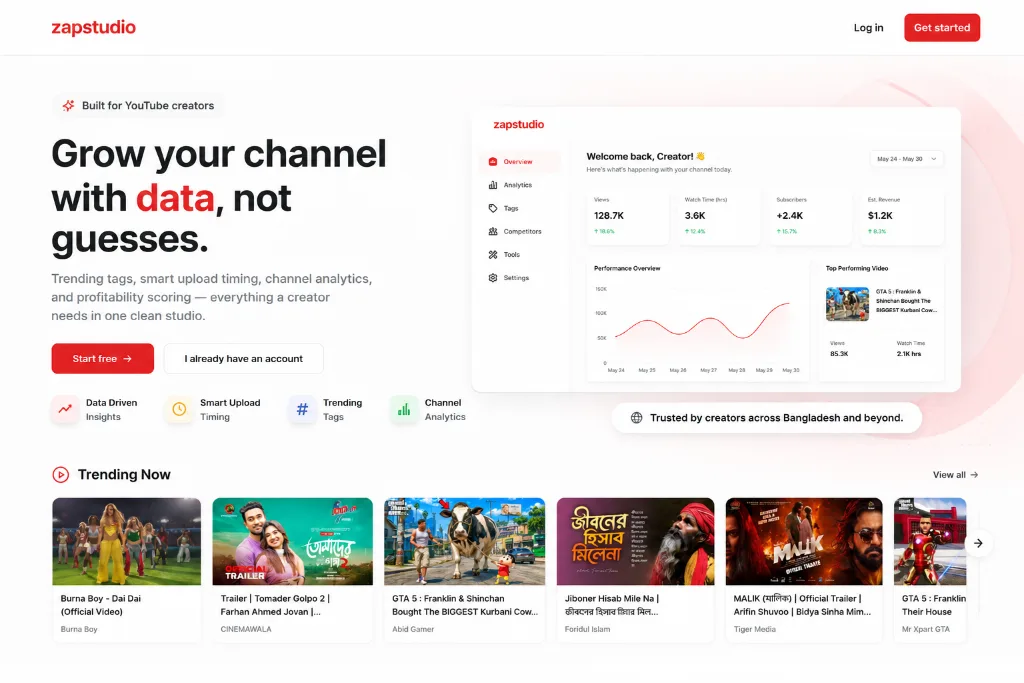The height and width of the screenshot is (683, 1024).
Task: Click the Data Driven Insights trend icon
Action: 65,409
